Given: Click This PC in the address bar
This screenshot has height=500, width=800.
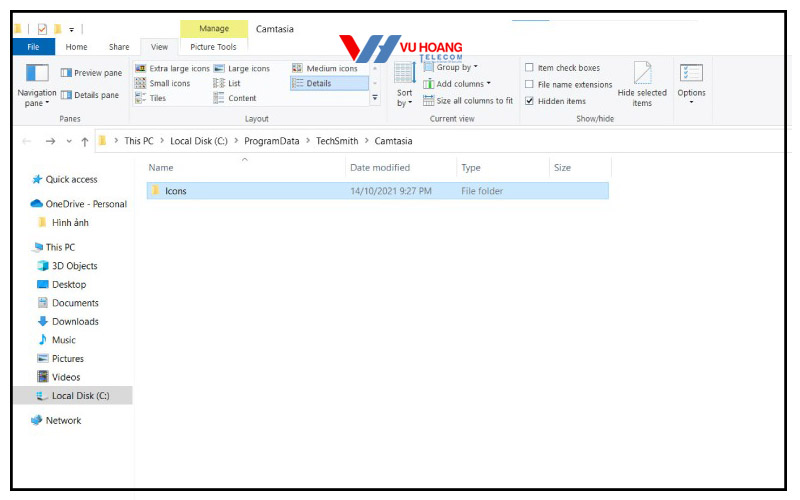Looking at the screenshot, I should point(139,141).
